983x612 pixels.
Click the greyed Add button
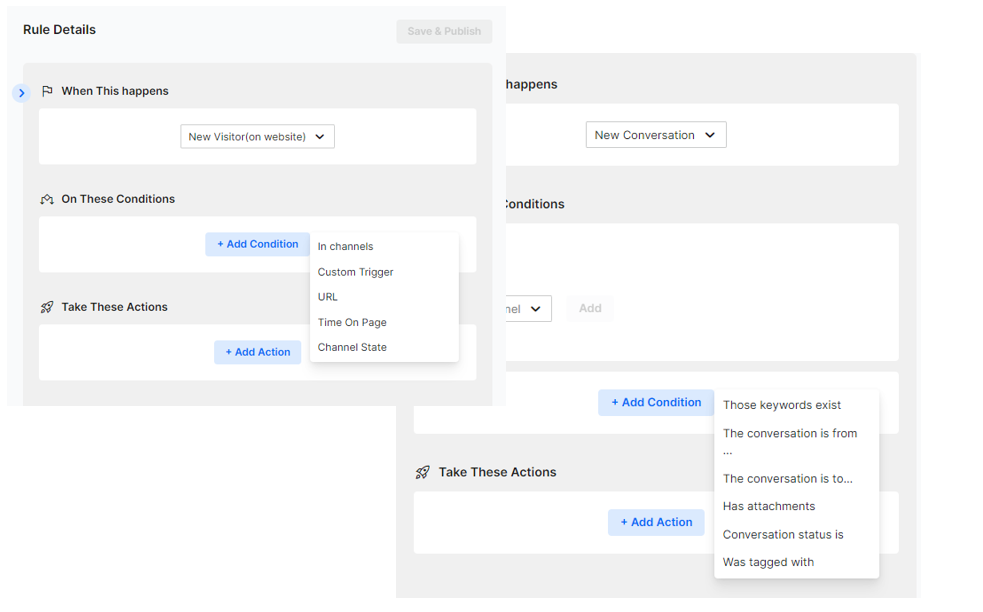tap(590, 309)
